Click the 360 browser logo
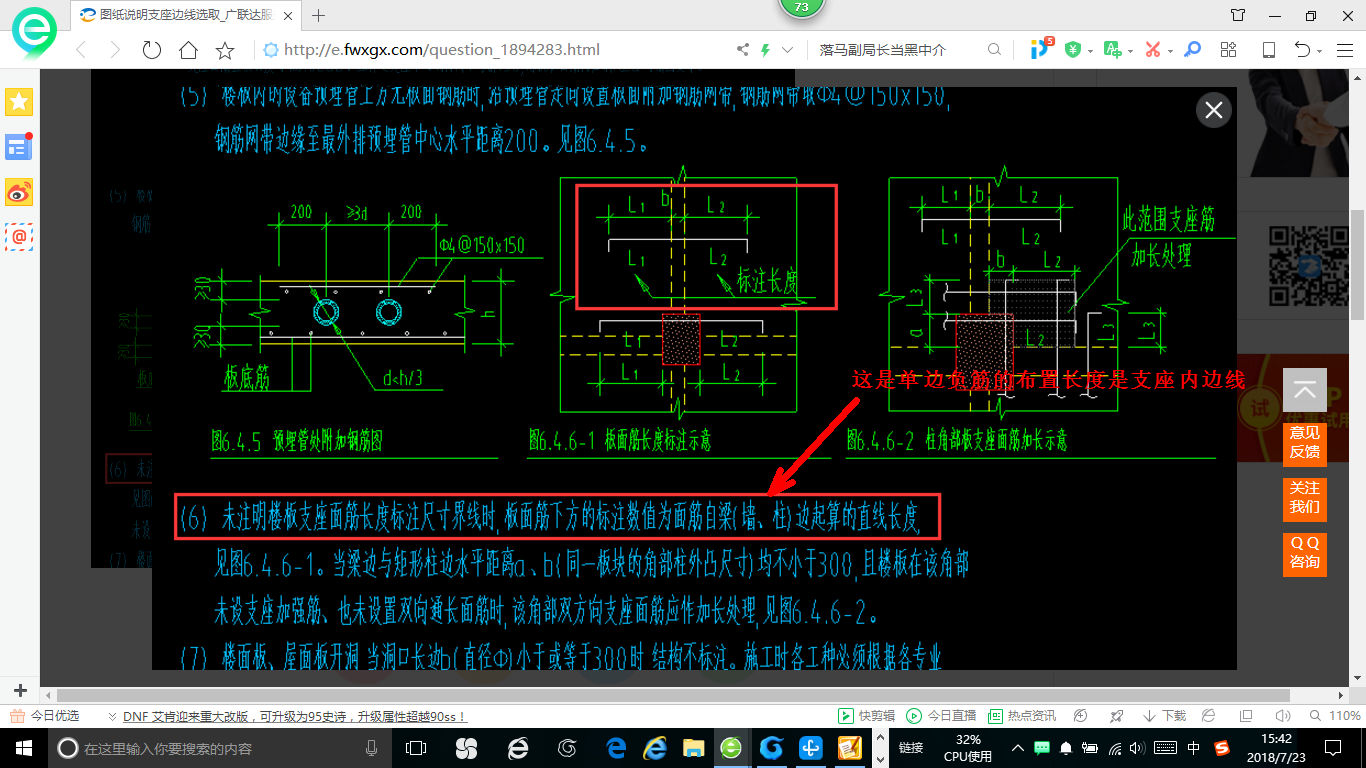 (x=35, y=31)
